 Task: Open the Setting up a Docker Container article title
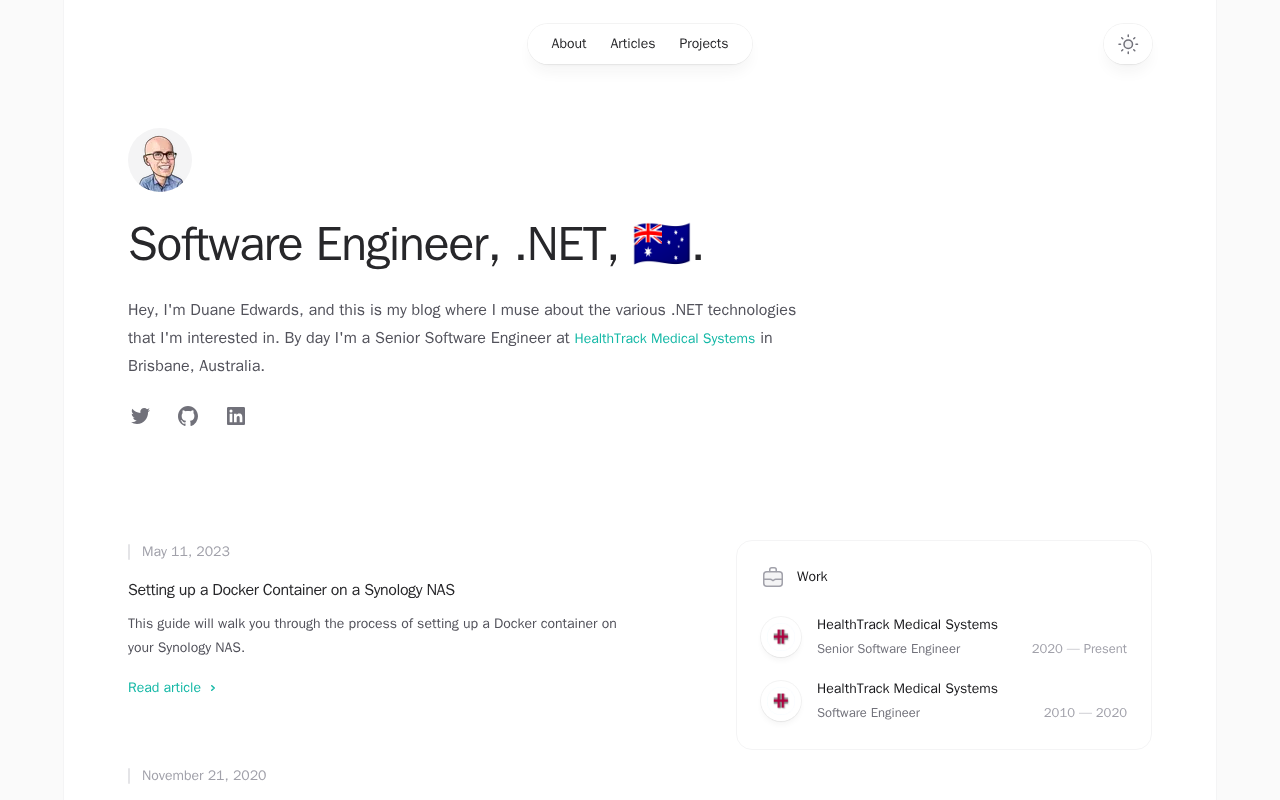click(x=291, y=590)
